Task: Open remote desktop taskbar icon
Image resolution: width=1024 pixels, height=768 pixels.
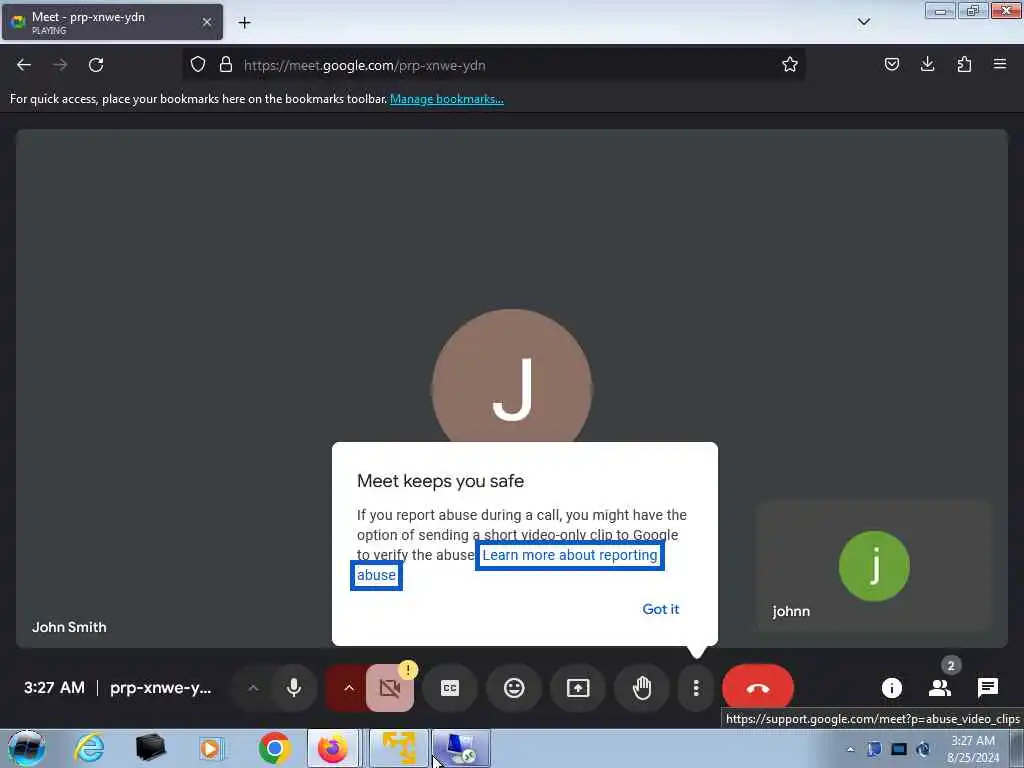Action: 460,748
